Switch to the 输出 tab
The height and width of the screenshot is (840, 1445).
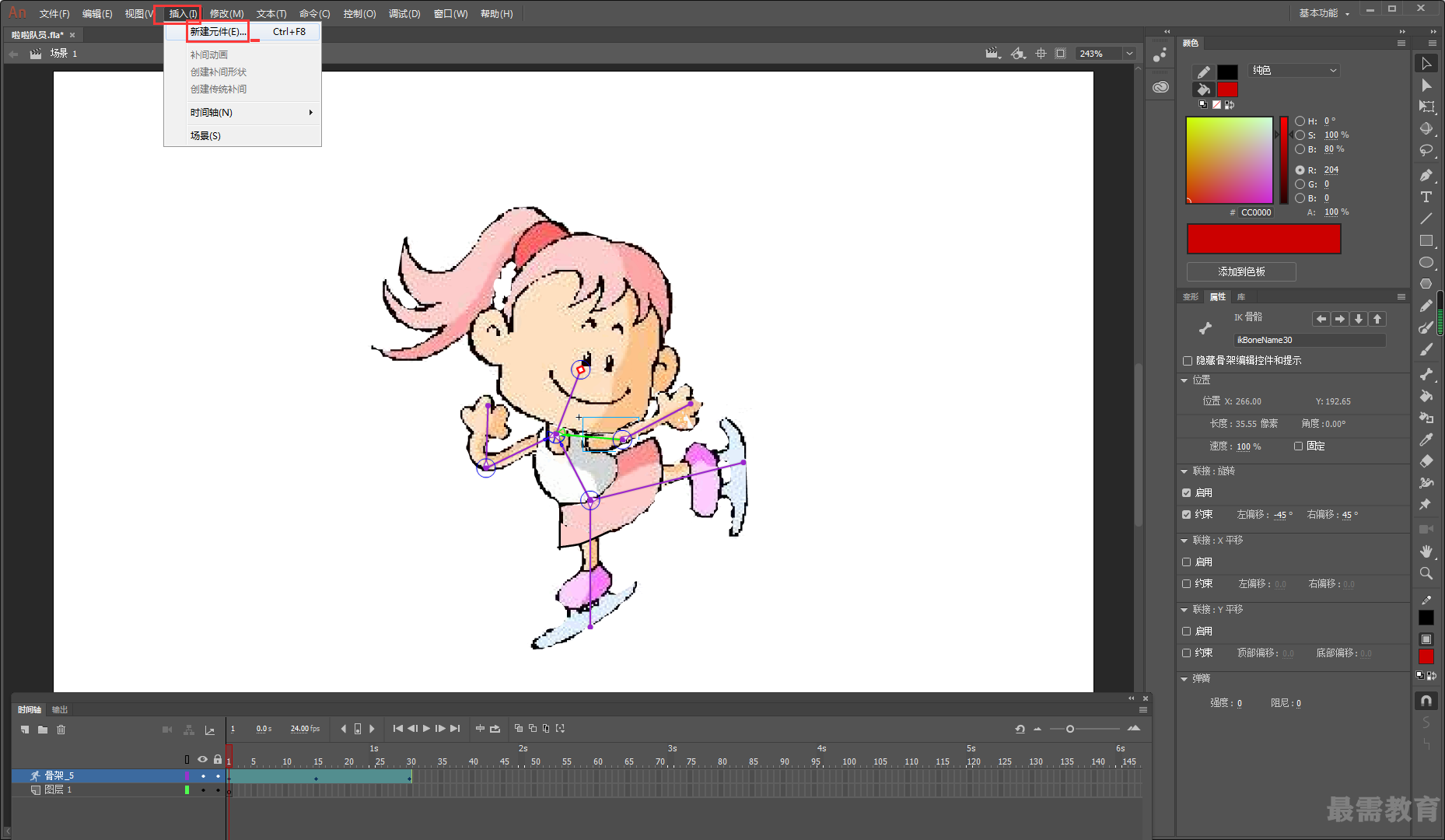pyautogui.click(x=60, y=709)
